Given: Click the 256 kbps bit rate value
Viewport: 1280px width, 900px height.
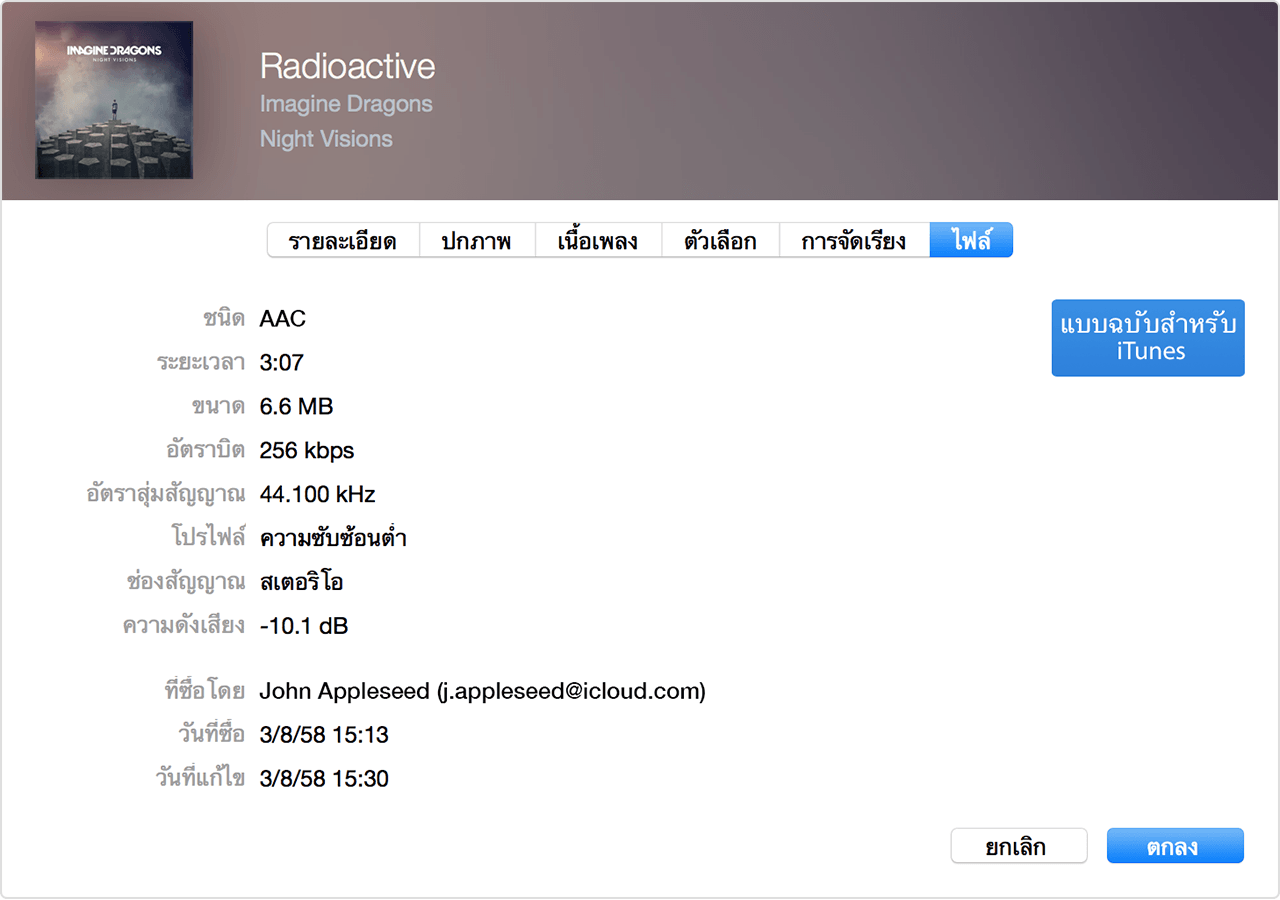Looking at the screenshot, I should point(307,451).
